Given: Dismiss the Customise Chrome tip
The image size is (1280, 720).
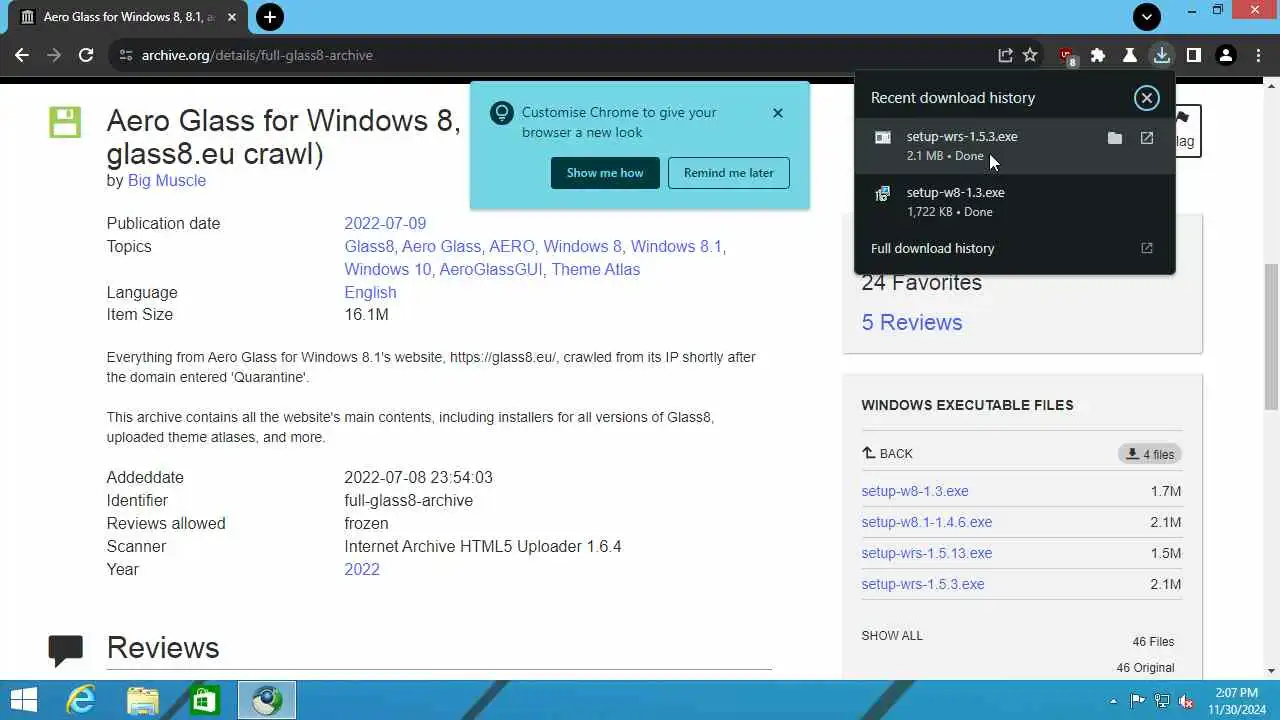Looking at the screenshot, I should click(x=777, y=113).
